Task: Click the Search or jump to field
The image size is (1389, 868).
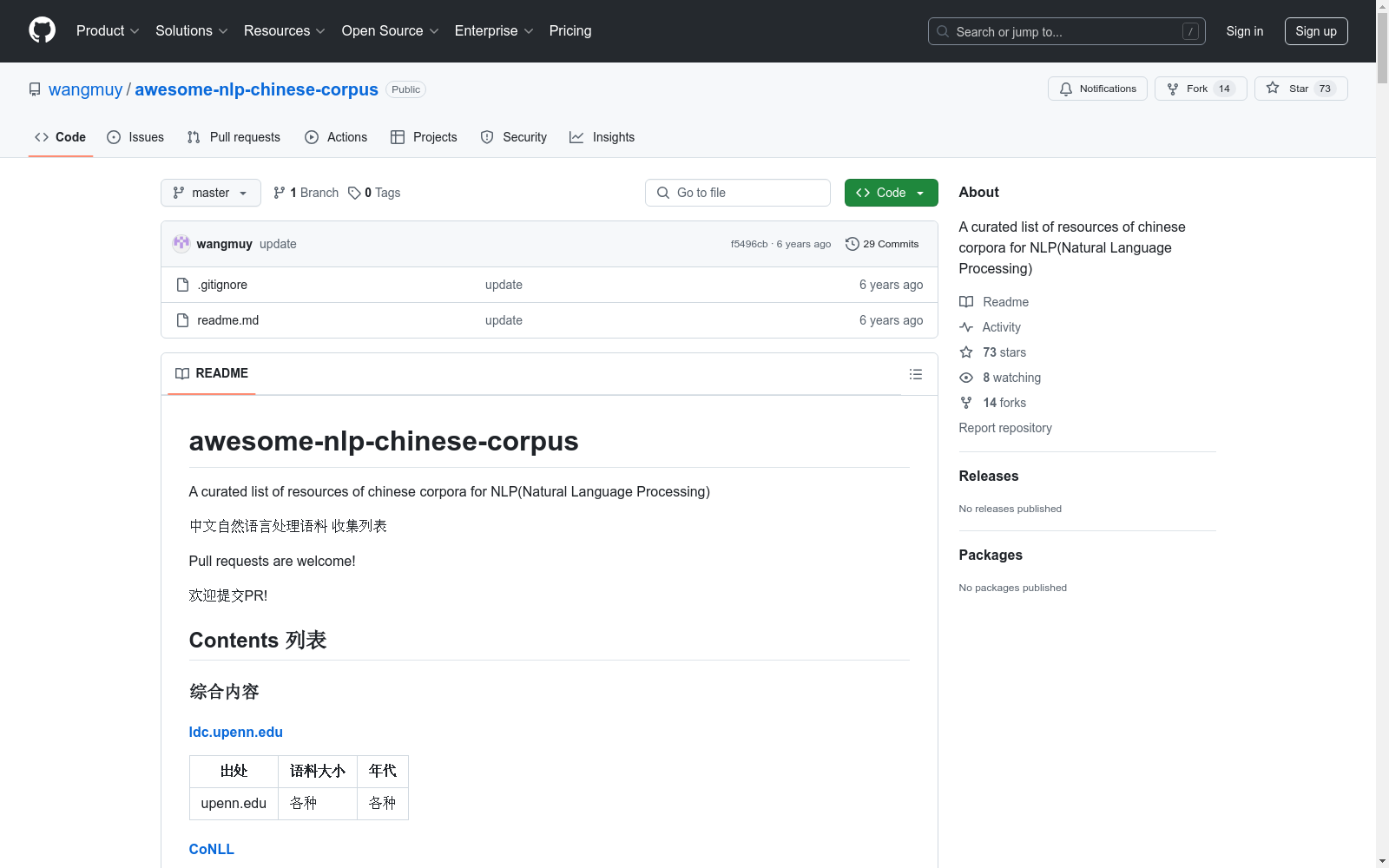Action: click(1067, 31)
